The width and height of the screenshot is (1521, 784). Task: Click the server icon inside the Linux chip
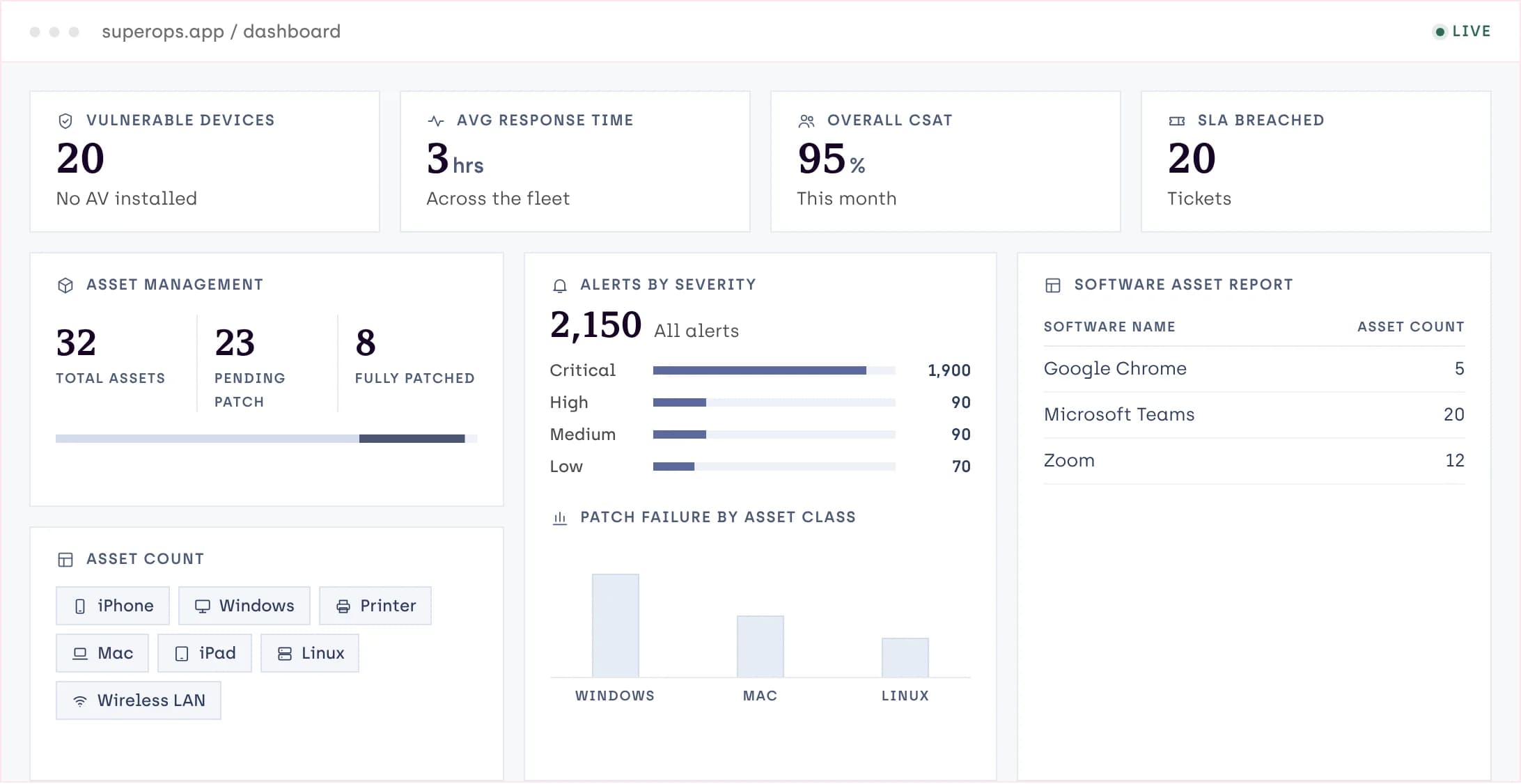click(285, 654)
